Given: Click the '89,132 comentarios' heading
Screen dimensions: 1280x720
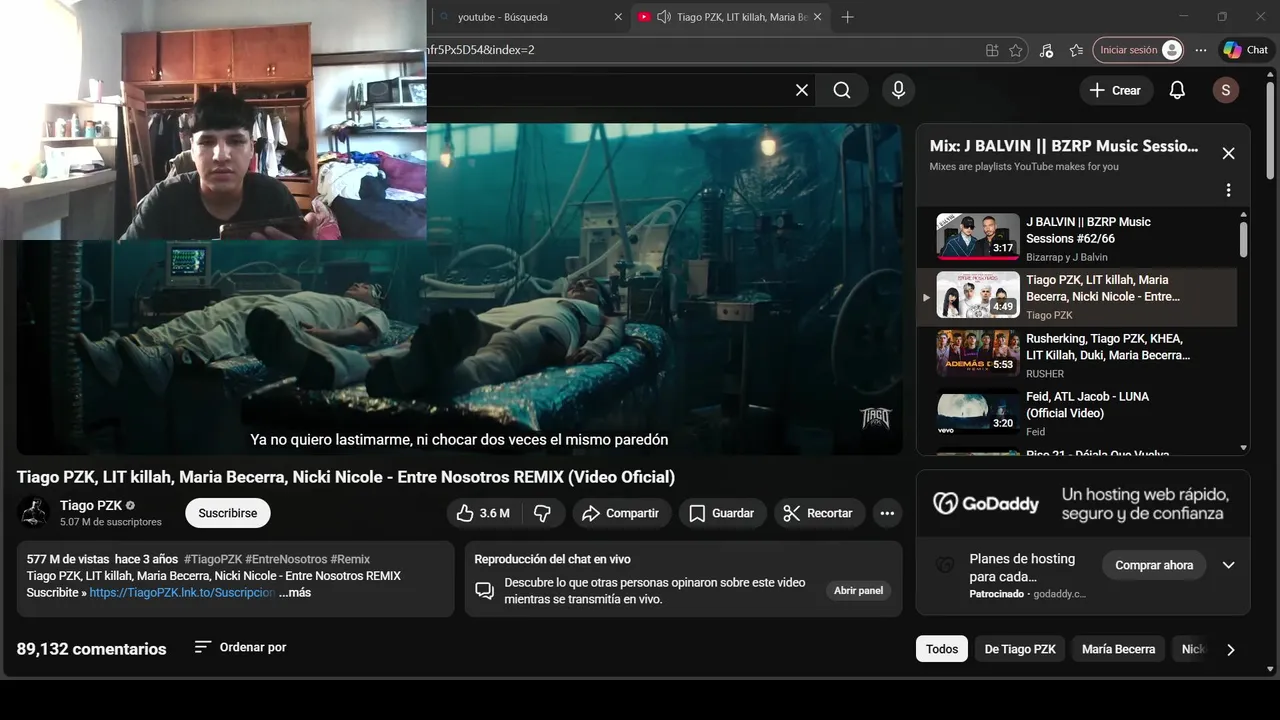Looking at the screenshot, I should click(x=91, y=649).
